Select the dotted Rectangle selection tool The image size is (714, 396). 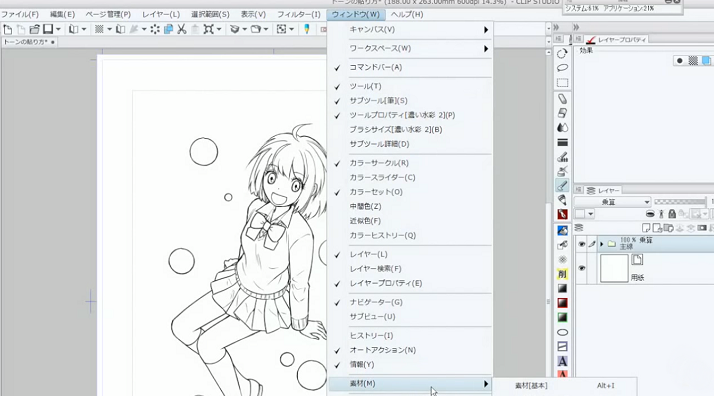pos(562,83)
